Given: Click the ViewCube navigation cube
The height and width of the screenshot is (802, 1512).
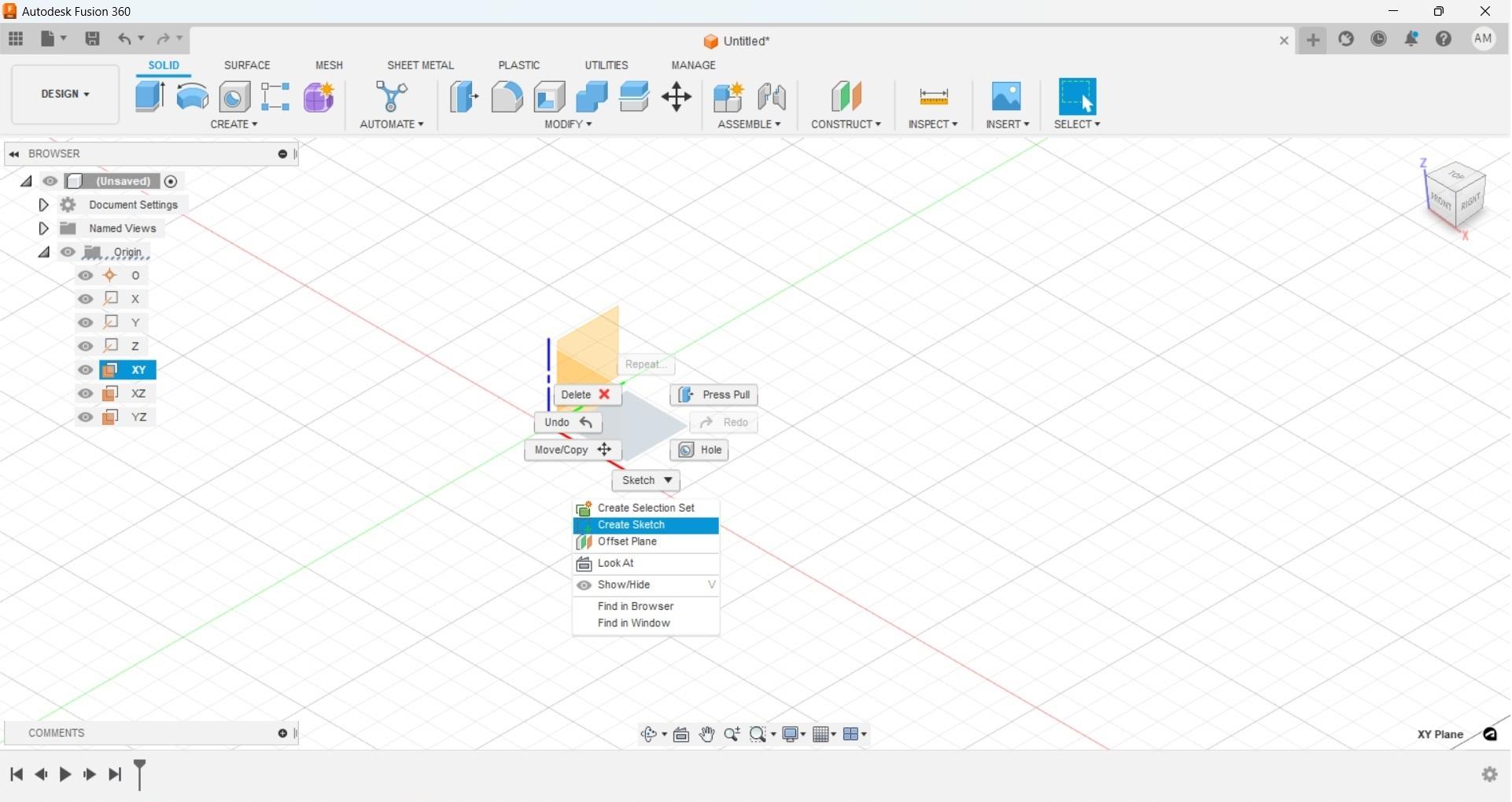Looking at the screenshot, I should pyautogui.click(x=1455, y=197).
